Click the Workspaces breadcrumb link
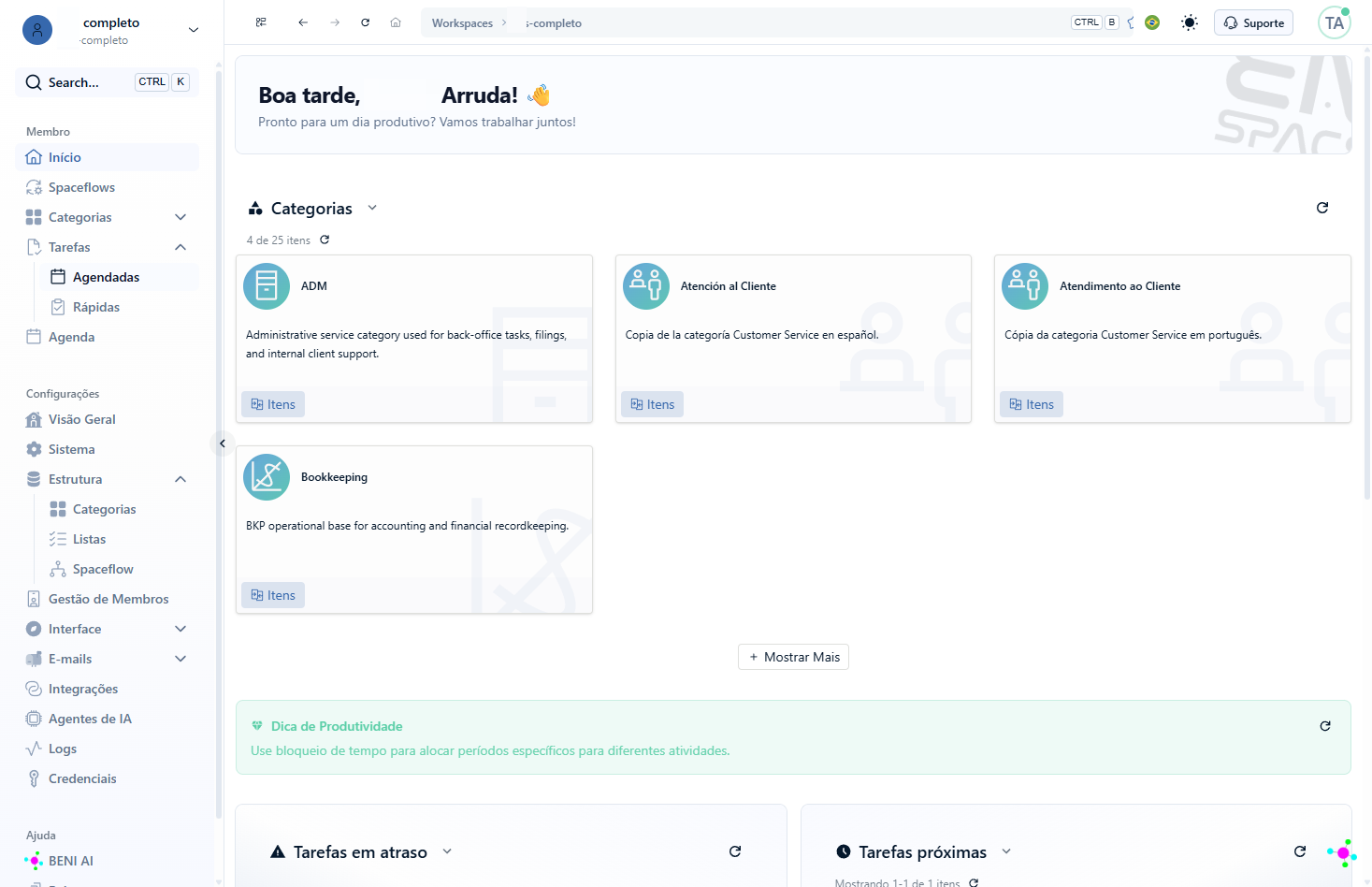This screenshot has height=887, width=1372. 462,23
